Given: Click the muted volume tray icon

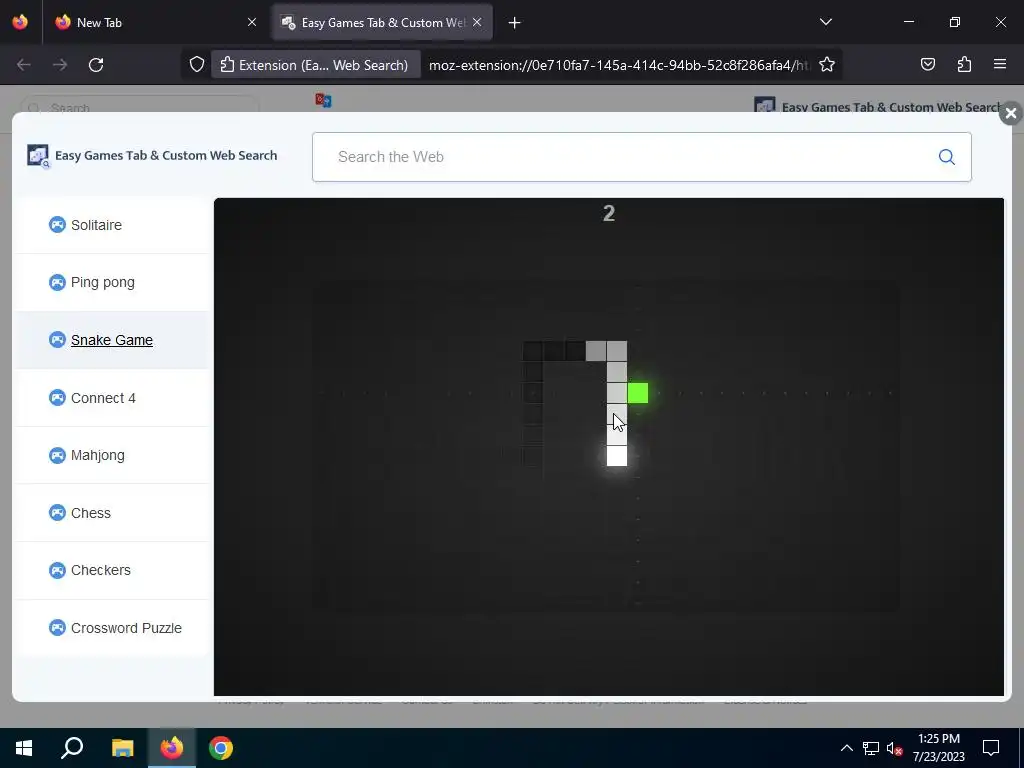Looking at the screenshot, I should pyautogui.click(x=895, y=748).
